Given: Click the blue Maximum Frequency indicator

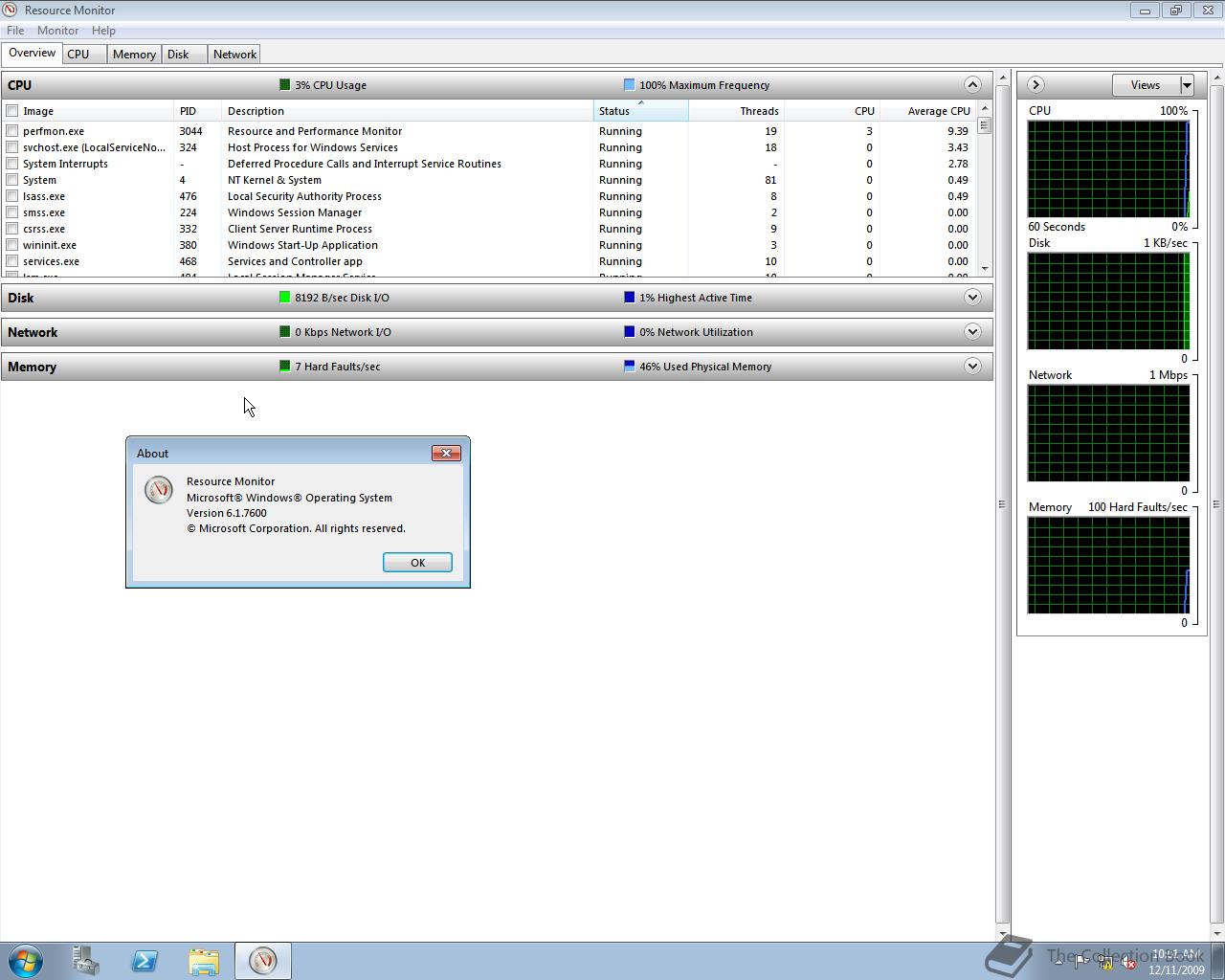Looking at the screenshot, I should 629,84.
